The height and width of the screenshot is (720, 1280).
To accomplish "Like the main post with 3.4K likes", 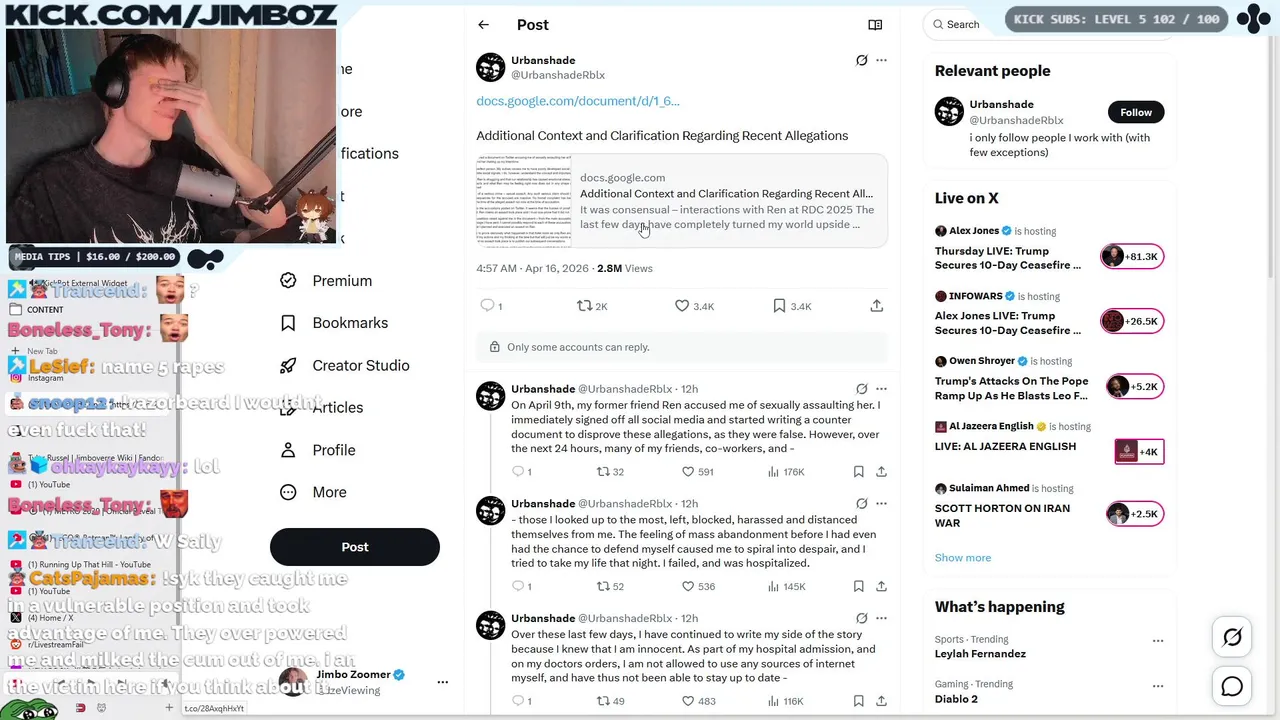I will click(x=693, y=306).
